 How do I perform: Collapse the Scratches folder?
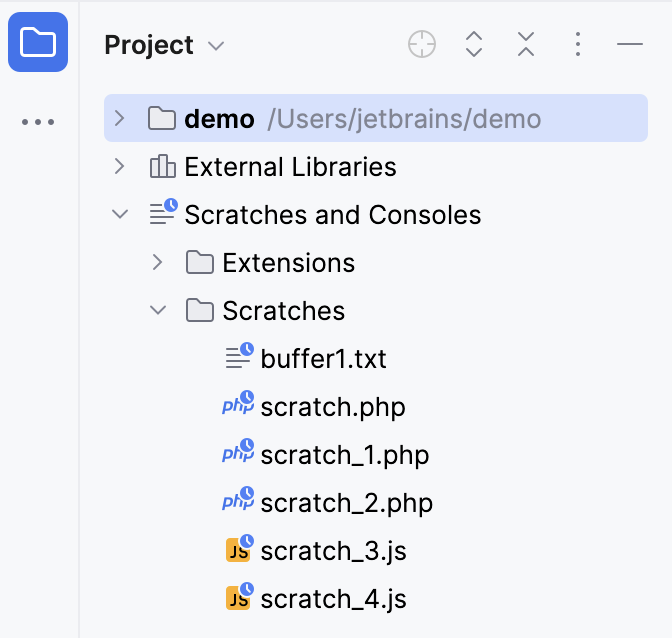tap(158, 310)
